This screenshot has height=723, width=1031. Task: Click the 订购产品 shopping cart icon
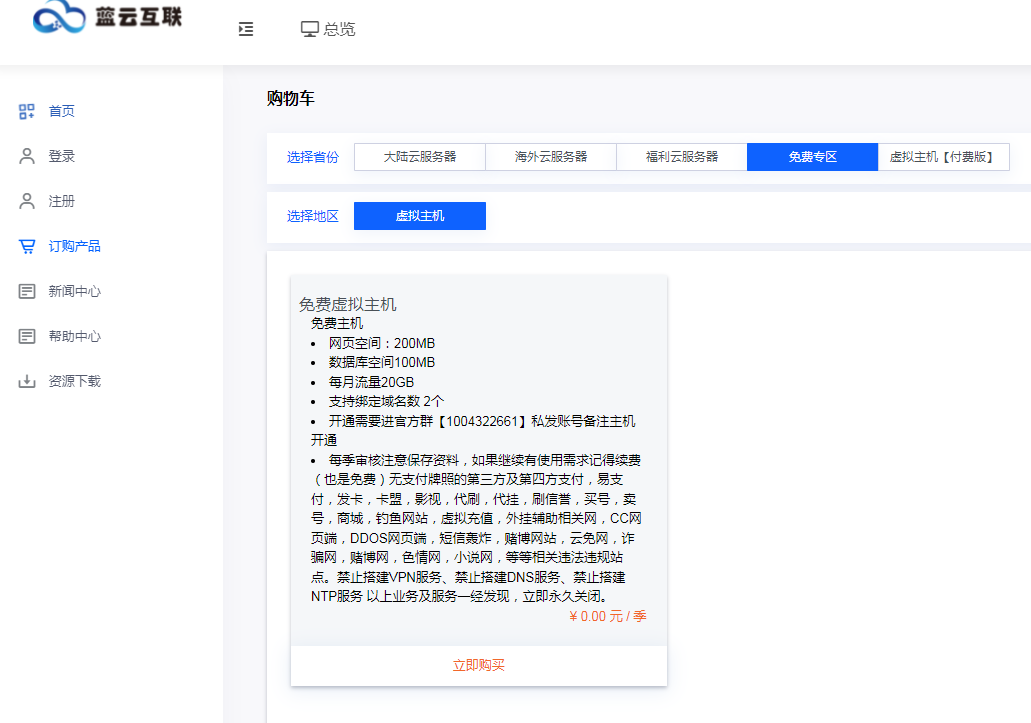27,246
